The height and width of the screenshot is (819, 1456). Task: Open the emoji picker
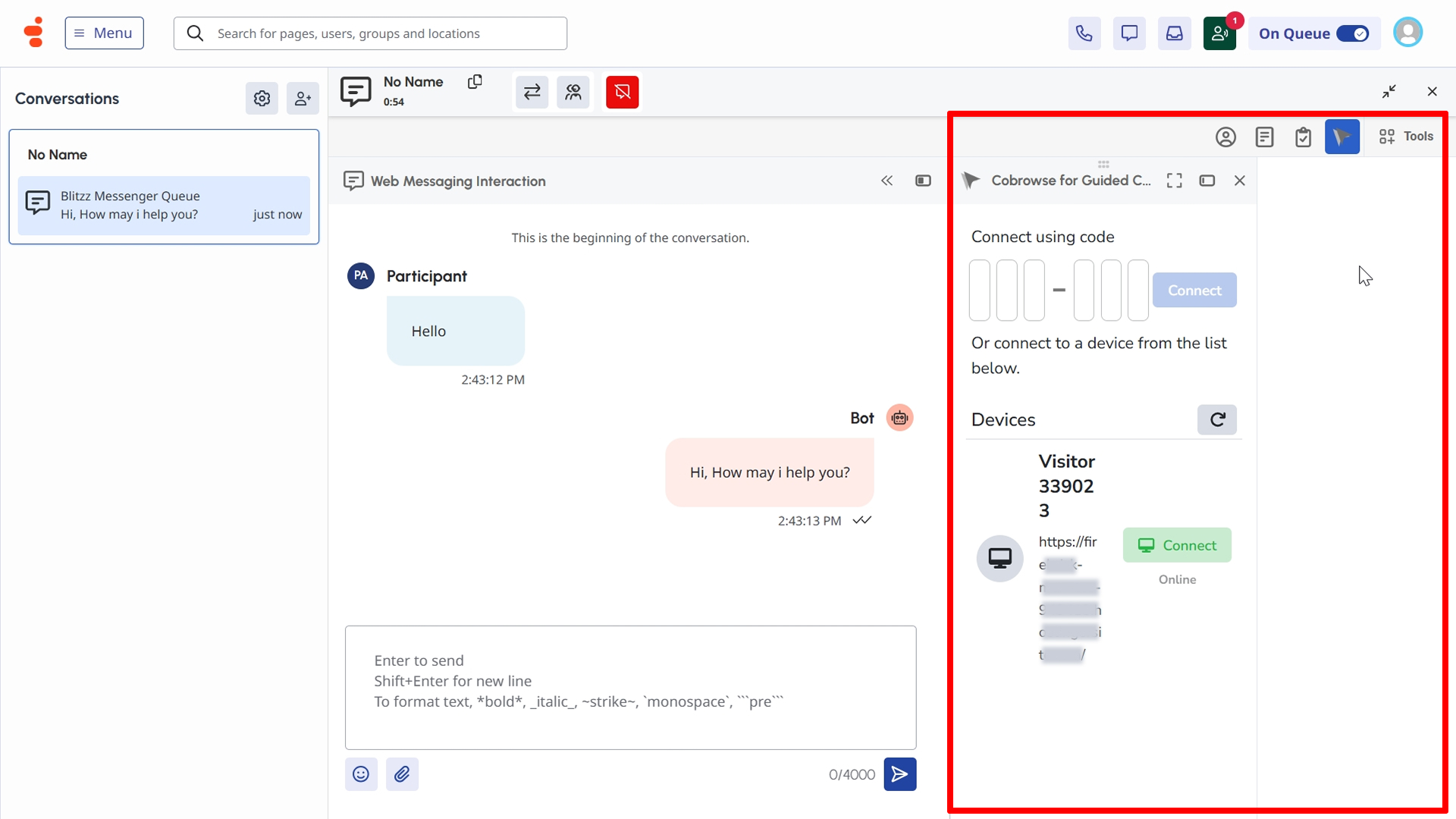361,774
